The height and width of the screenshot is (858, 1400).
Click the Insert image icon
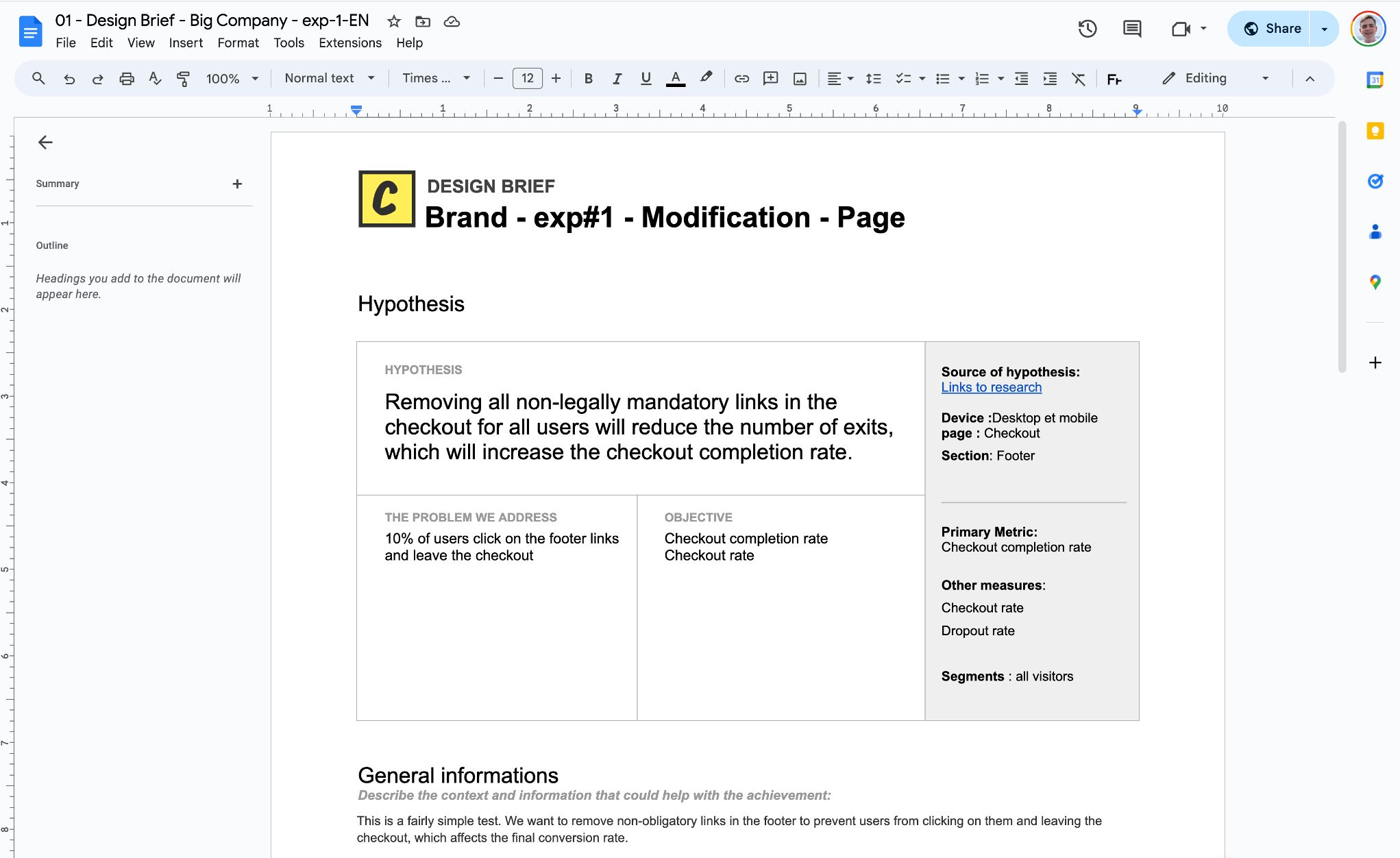point(799,77)
